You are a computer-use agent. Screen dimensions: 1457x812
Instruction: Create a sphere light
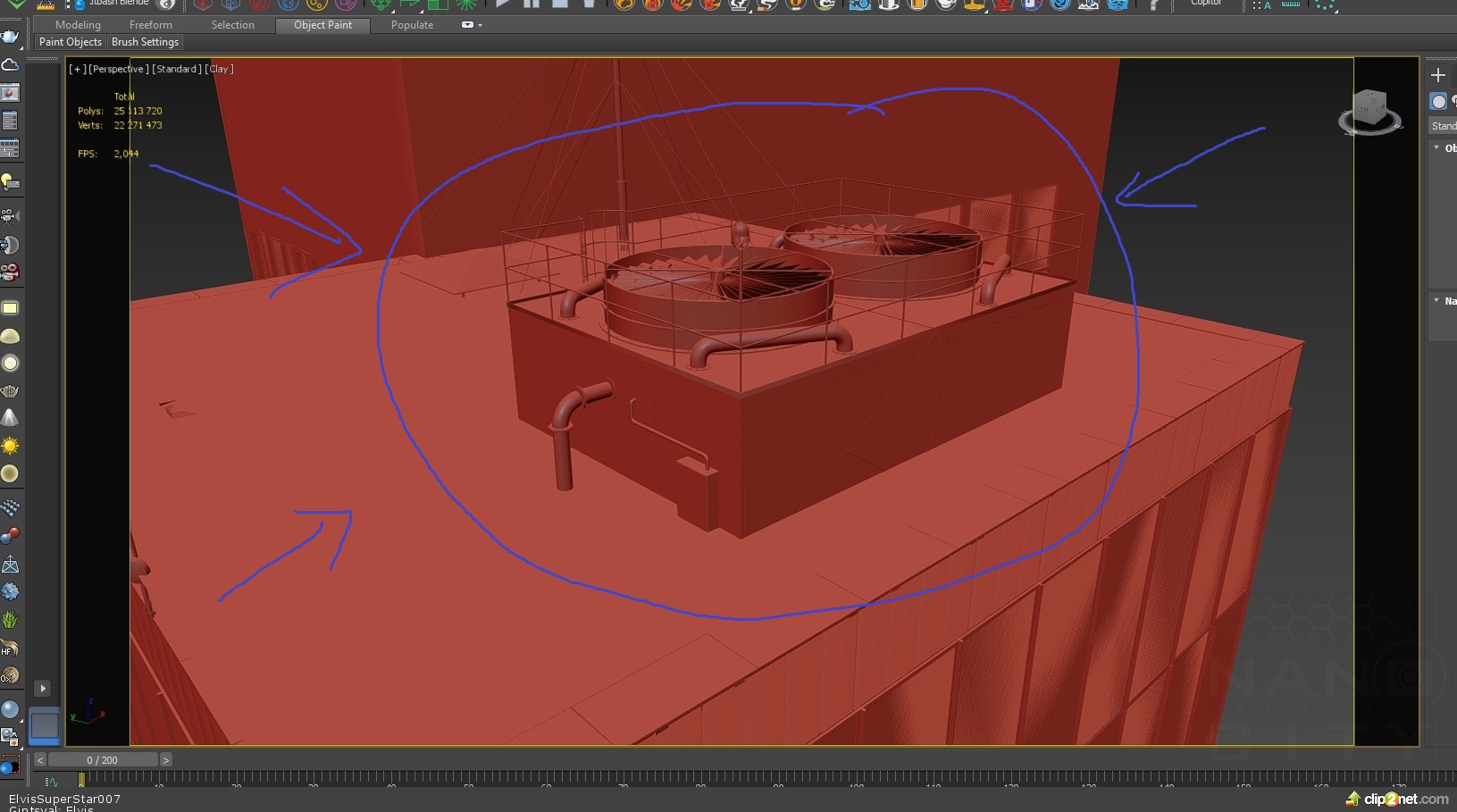tap(10, 364)
